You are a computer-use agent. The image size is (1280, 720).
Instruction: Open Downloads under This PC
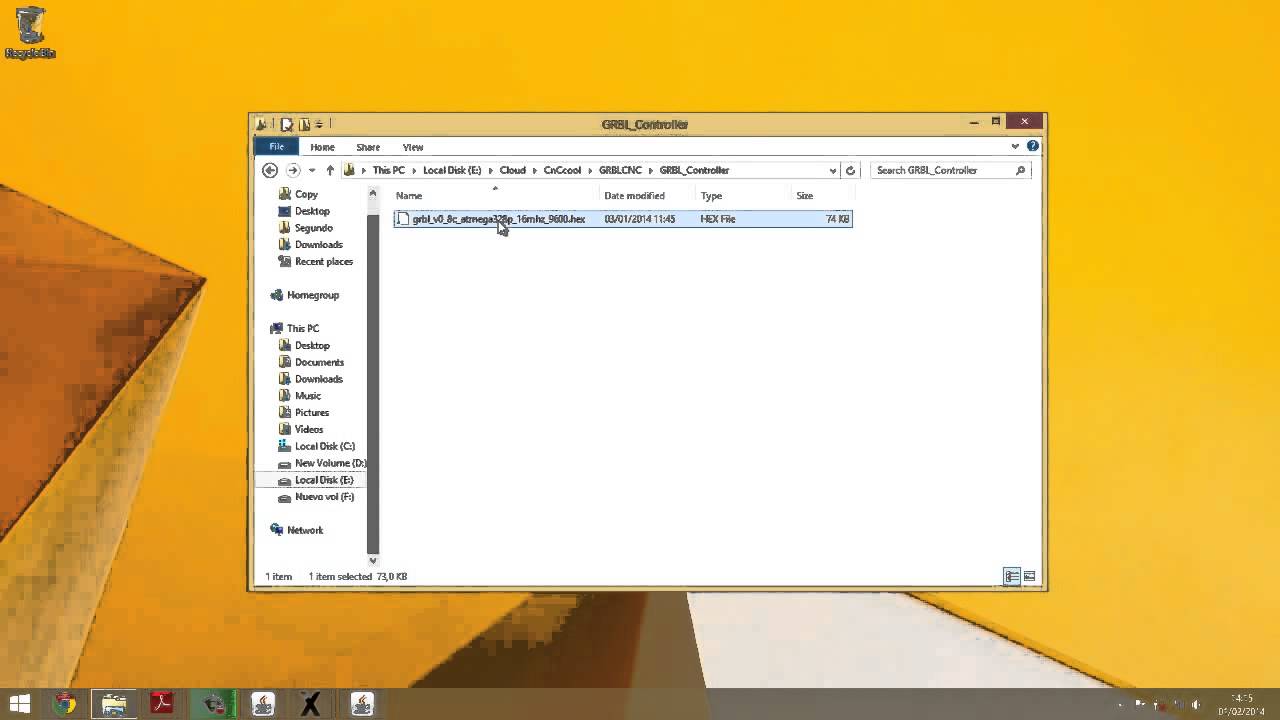tap(318, 379)
